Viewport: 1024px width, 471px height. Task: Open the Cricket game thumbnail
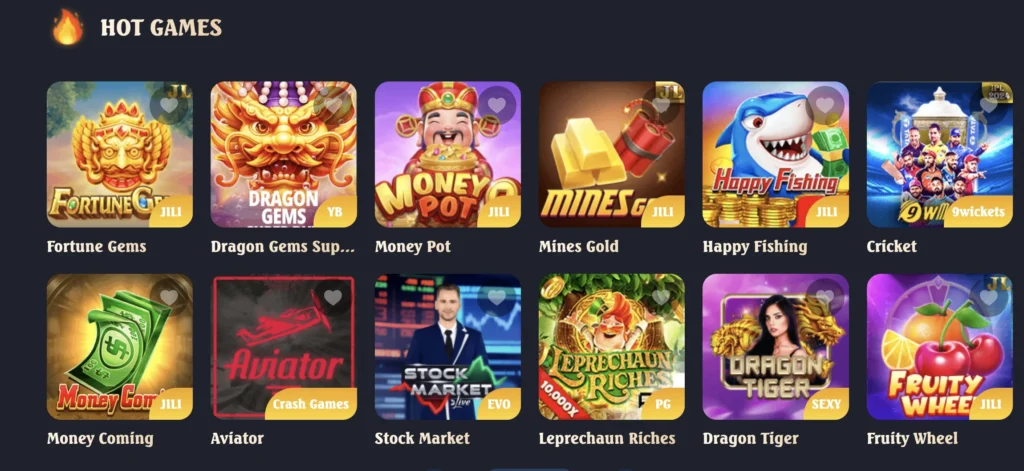(x=939, y=154)
